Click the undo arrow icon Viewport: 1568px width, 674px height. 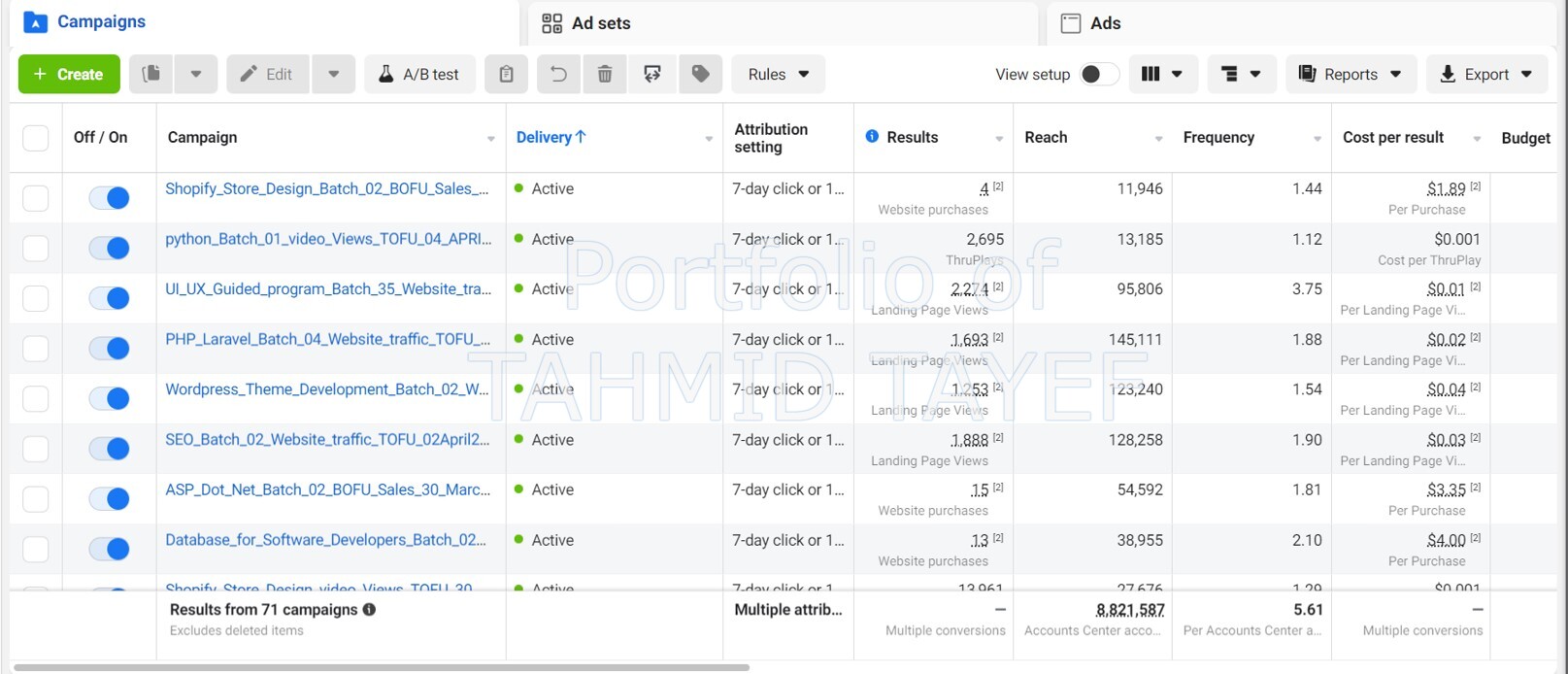coord(558,74)
